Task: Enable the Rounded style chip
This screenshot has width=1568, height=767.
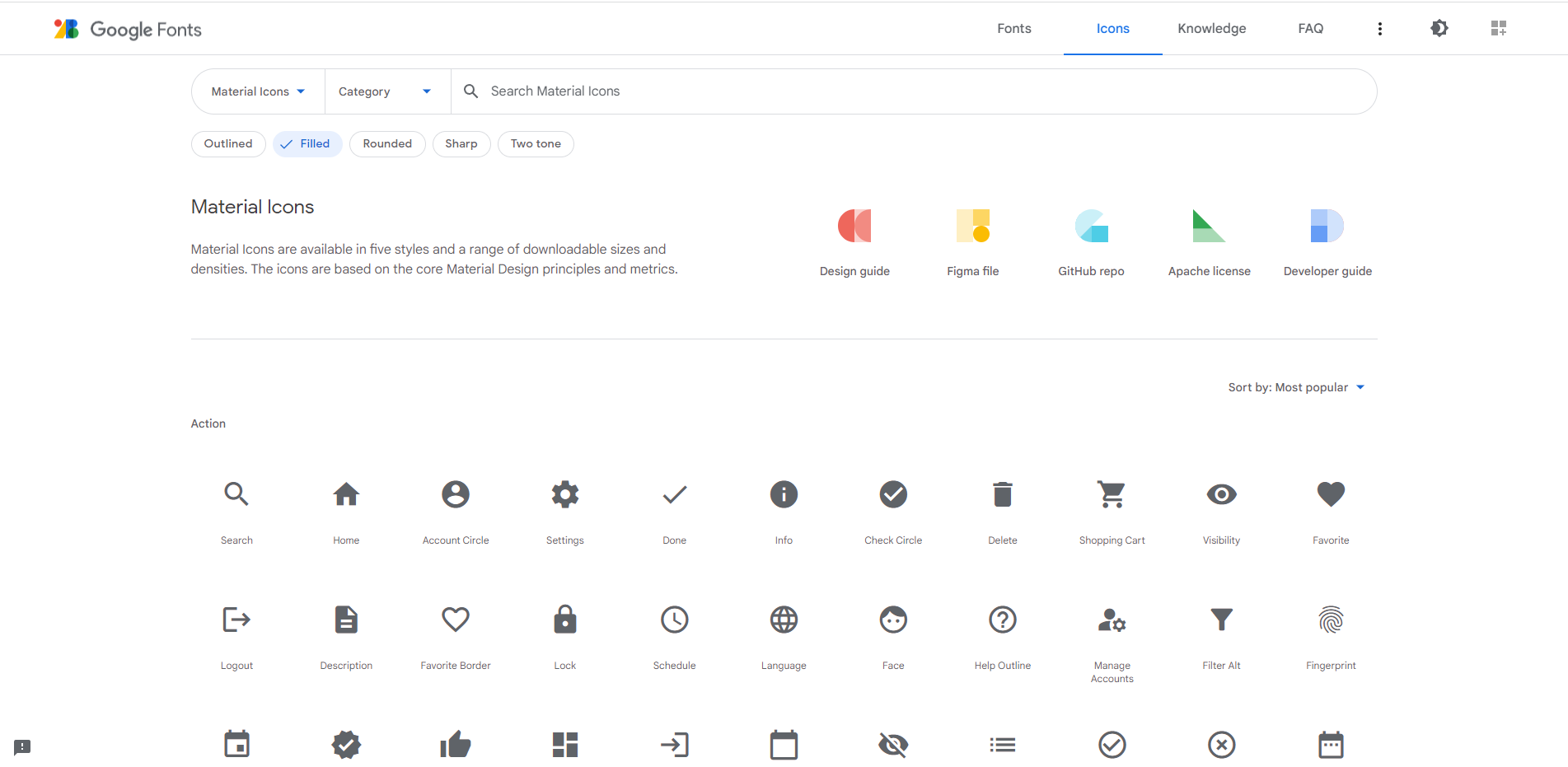Action: [x=387, y=144]
